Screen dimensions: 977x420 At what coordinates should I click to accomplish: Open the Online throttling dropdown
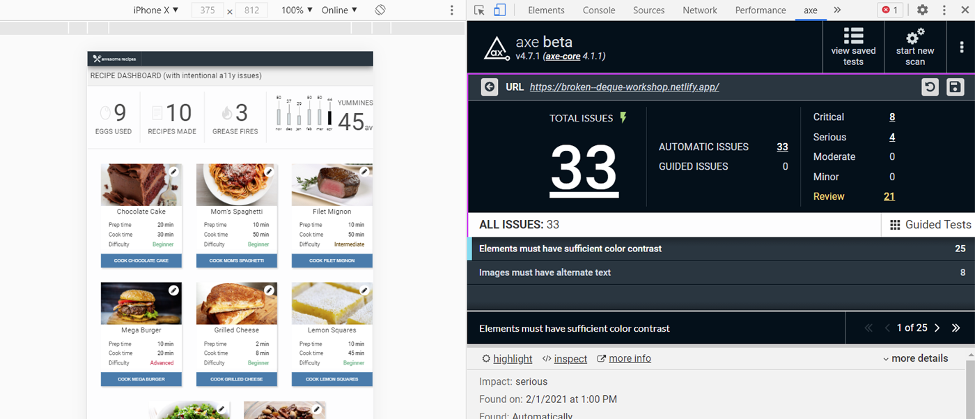tap(340, 10)
